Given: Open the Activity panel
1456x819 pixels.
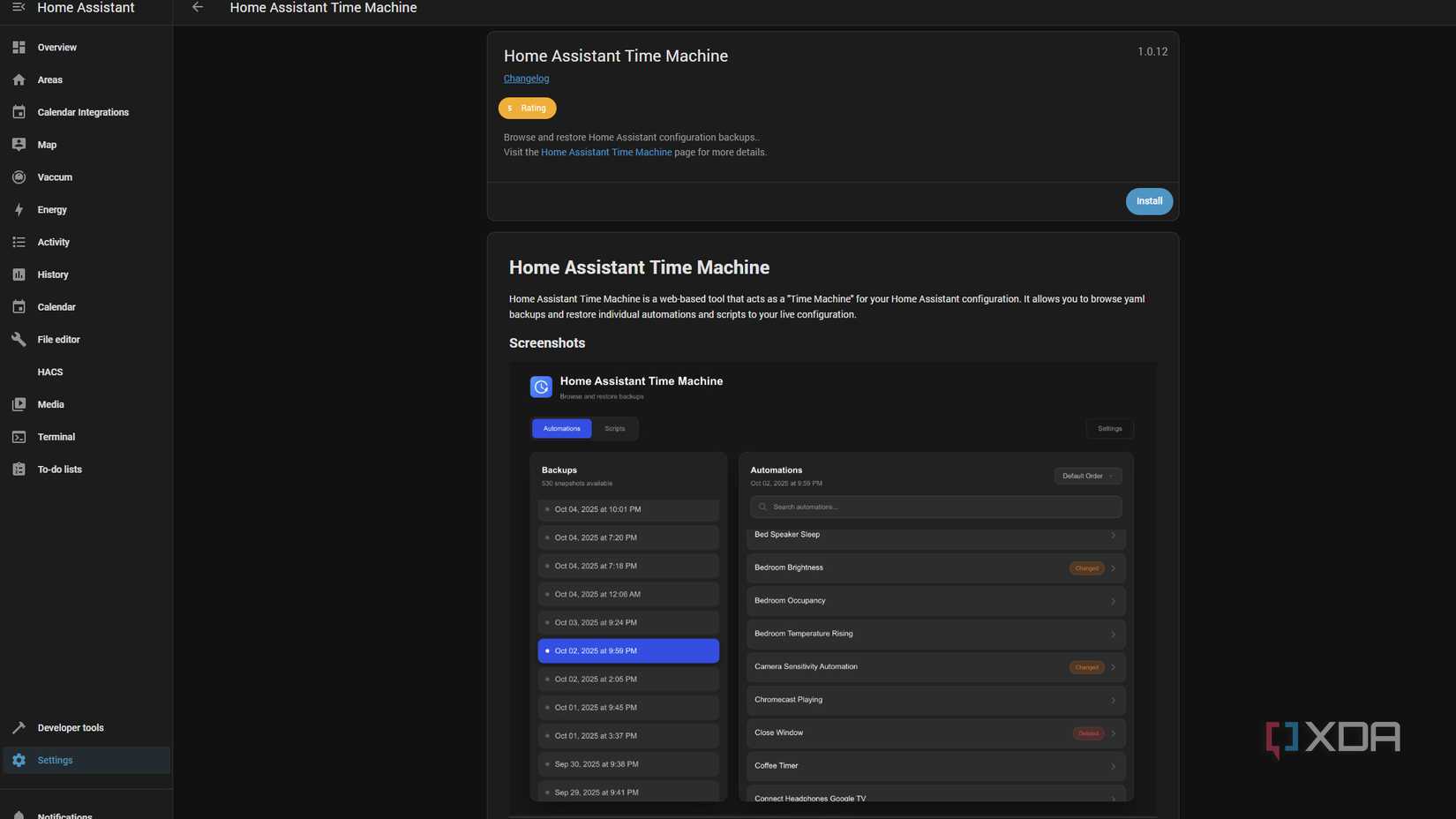Looking at the screenshot, I should pos(53,242).
